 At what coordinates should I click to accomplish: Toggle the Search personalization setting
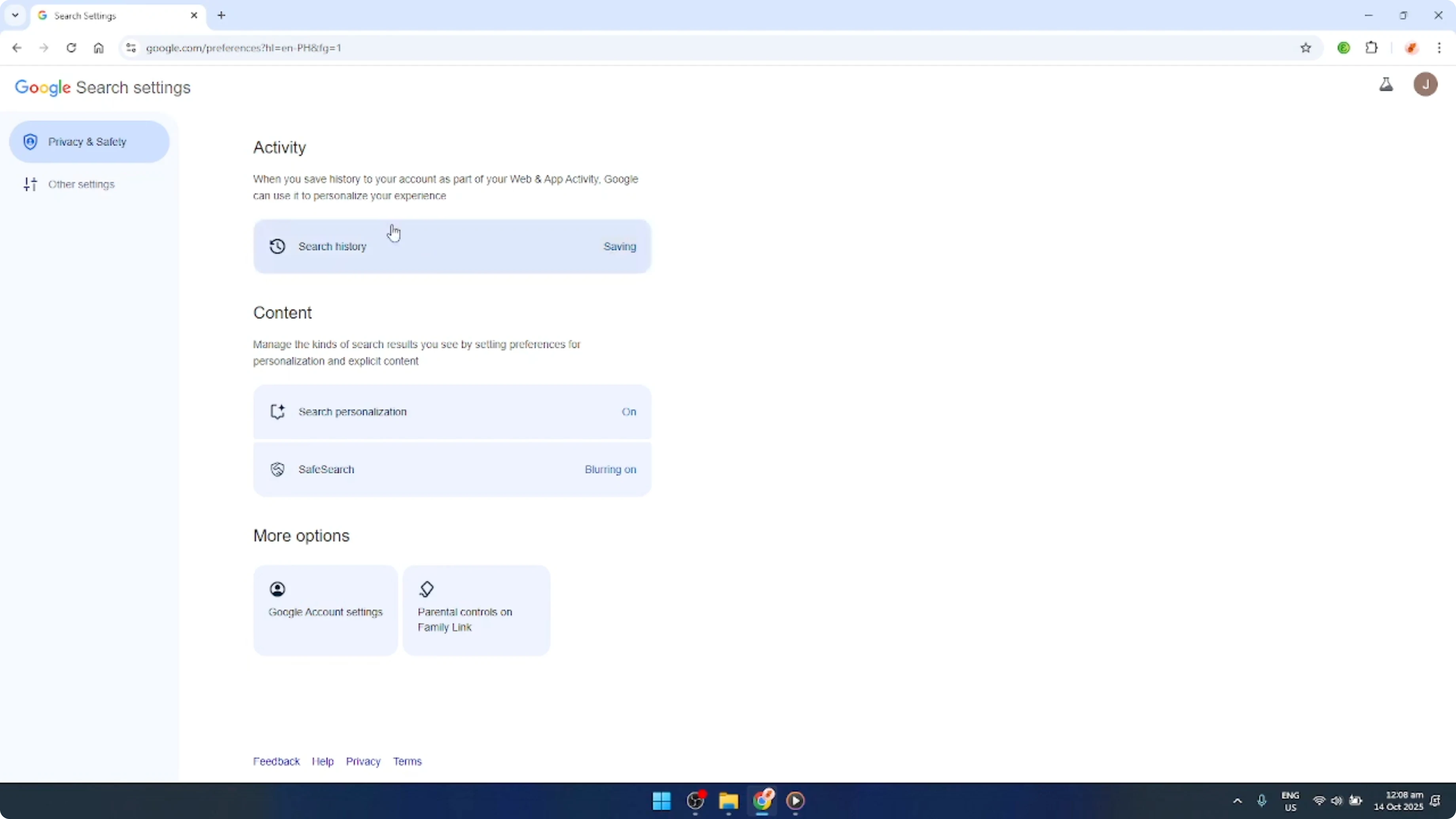pos(451,411)
